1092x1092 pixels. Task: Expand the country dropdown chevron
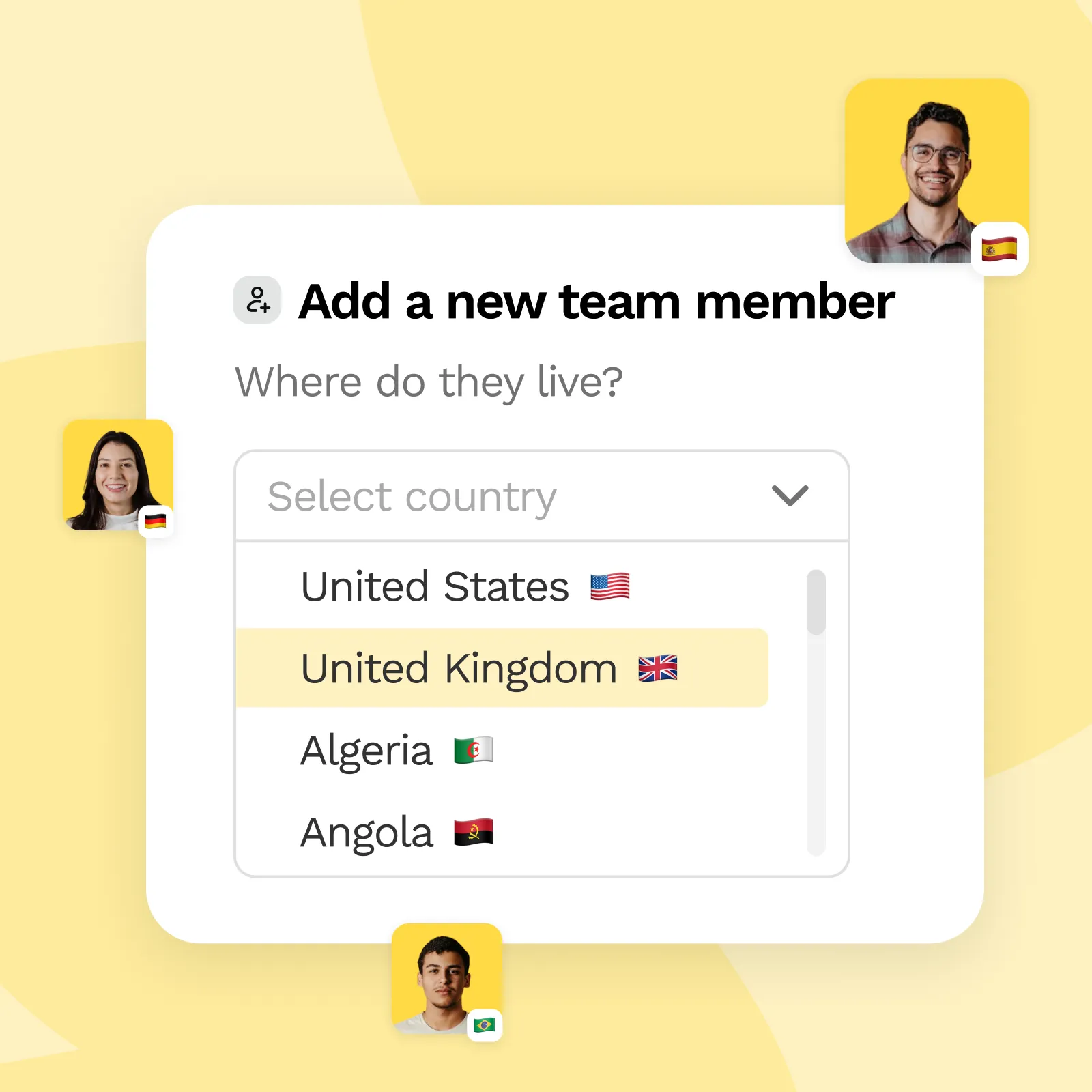pos(790,495)
